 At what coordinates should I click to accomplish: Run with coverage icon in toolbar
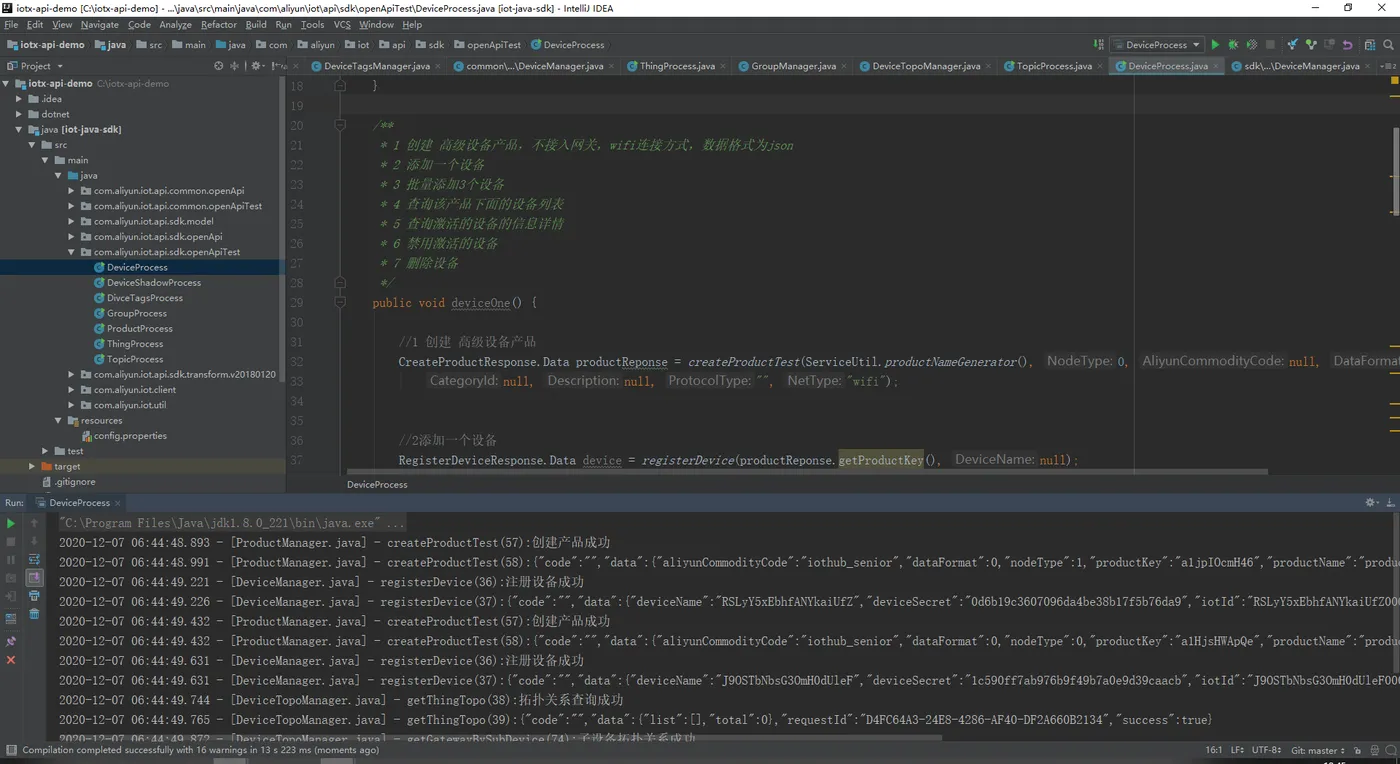coord(1251,45)
